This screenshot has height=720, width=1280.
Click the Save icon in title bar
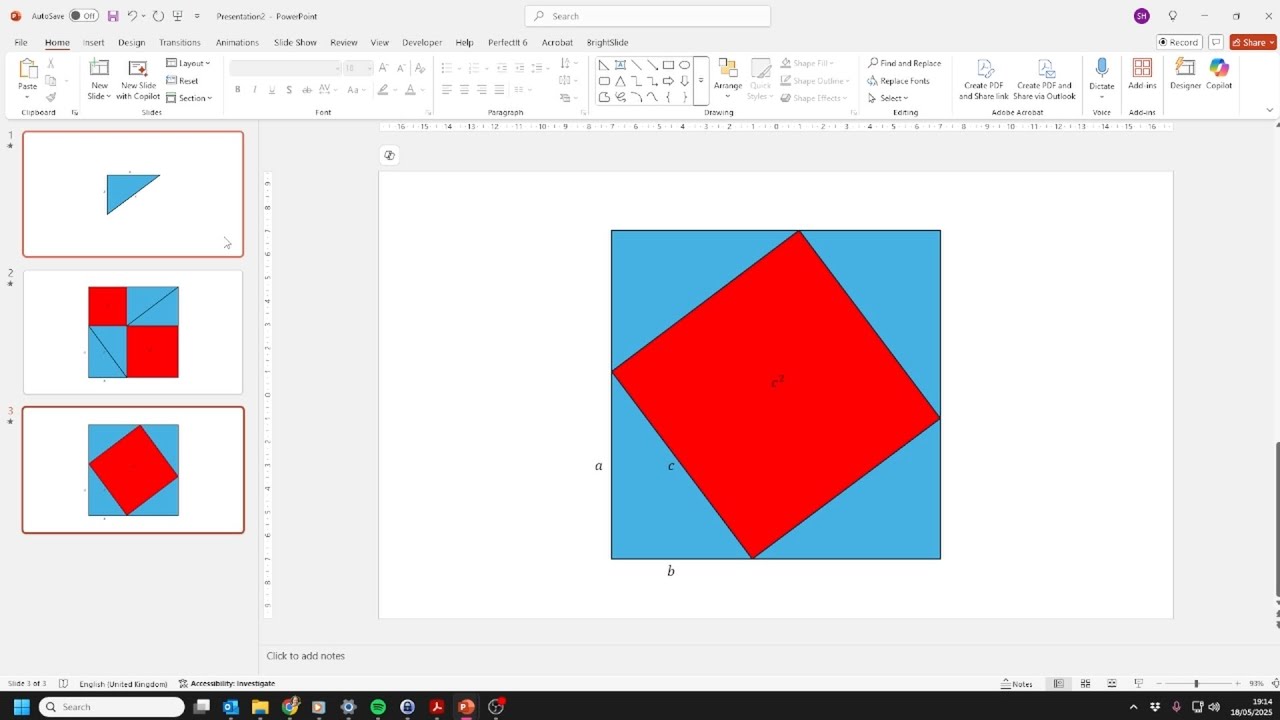113,16
